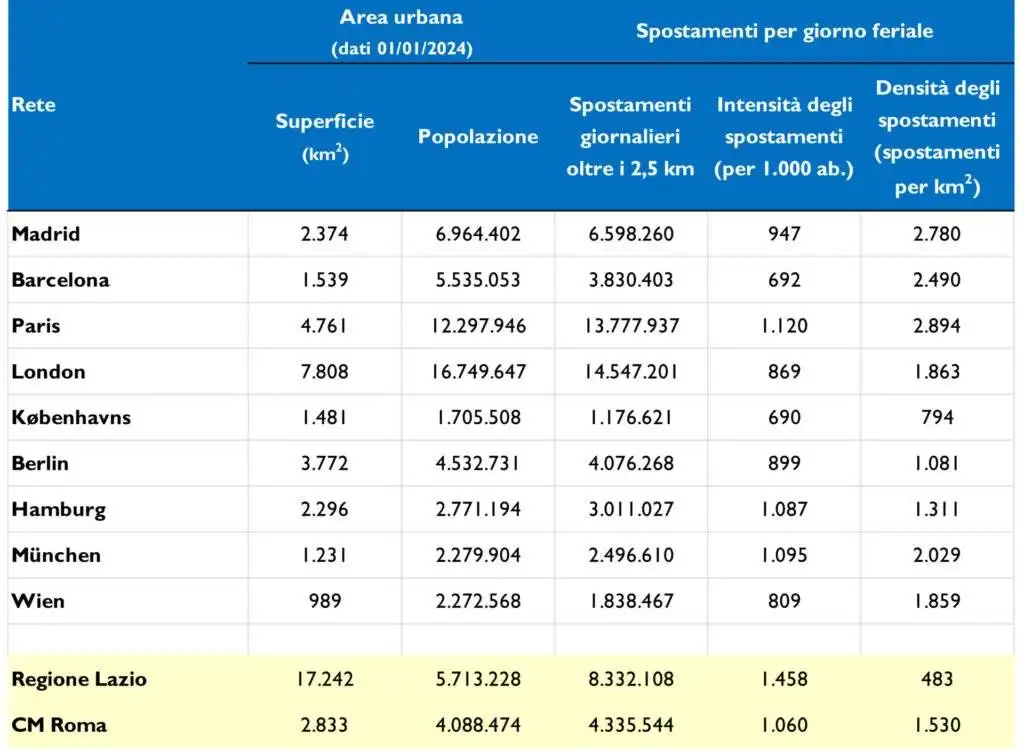Select the Paris row label
This screenshot has width=1024, height=751.
36,326
